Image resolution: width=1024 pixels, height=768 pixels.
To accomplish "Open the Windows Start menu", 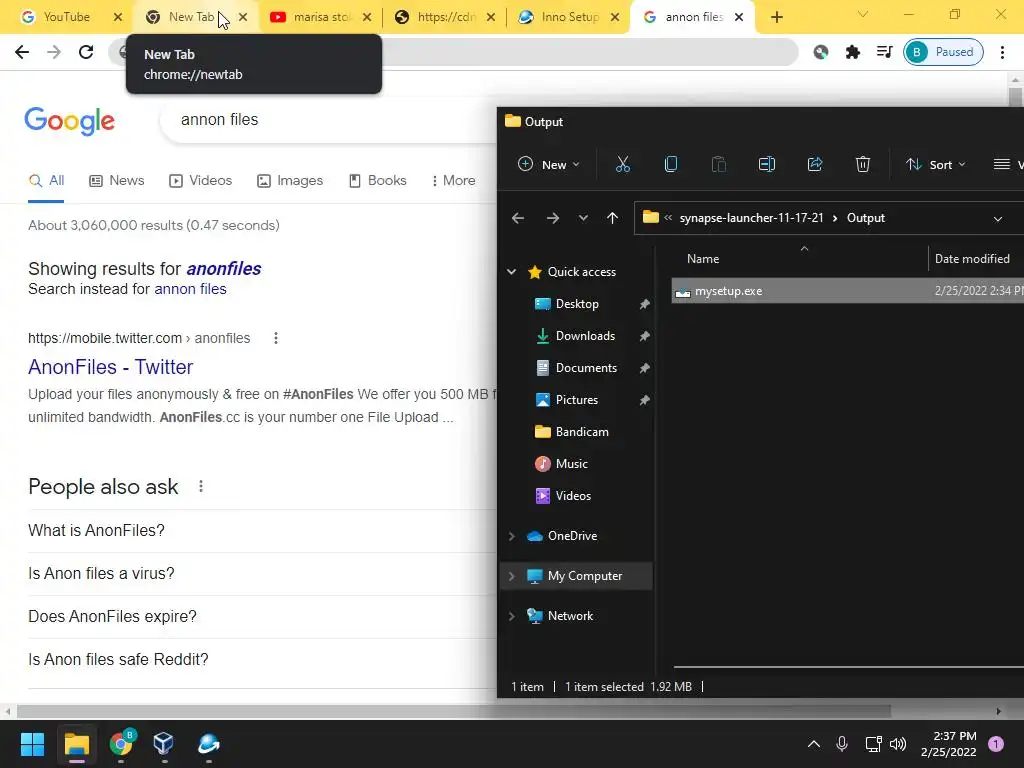I will 32,744.
